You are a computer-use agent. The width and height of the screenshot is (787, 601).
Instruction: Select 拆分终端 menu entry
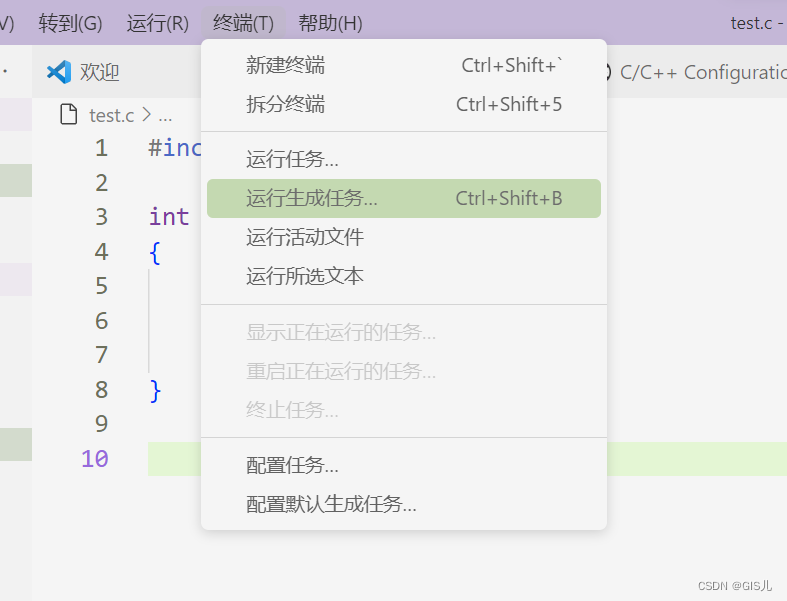point(404,104)
